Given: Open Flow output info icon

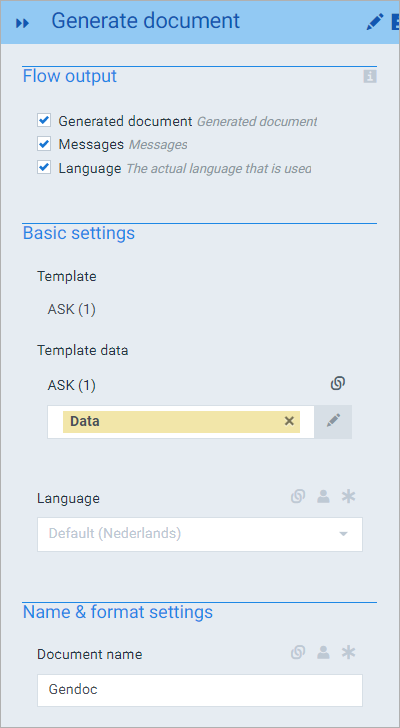Looking at the screenshot, I should tap(370, 77).
